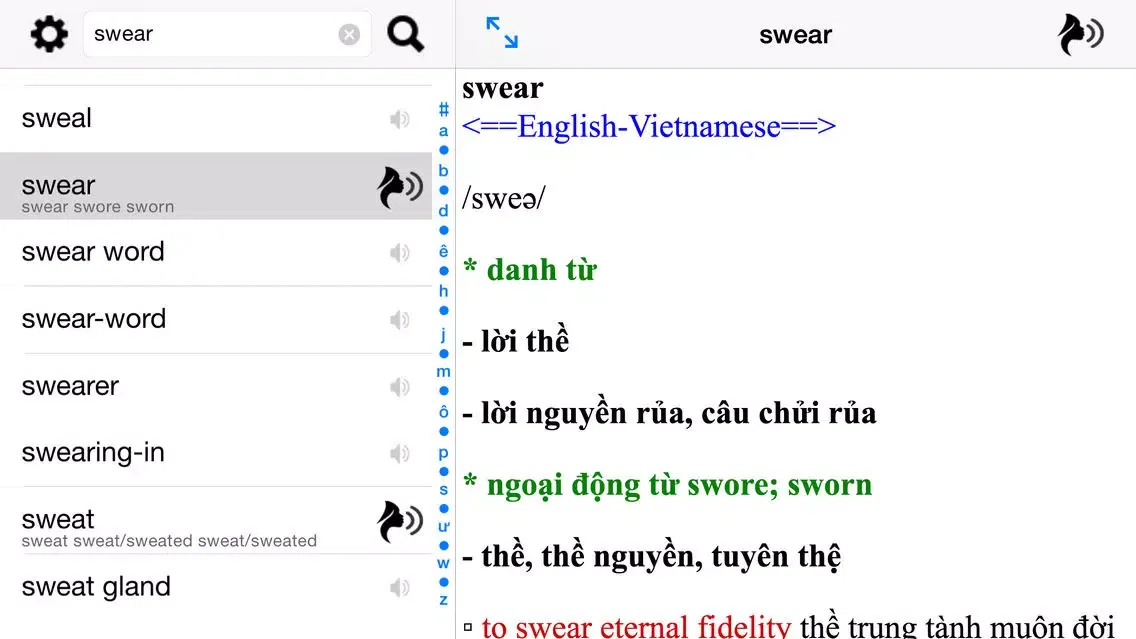This screenshot has height=639, width=1136.
Task: Jump to letter ê in index
Action: point(443,251)
